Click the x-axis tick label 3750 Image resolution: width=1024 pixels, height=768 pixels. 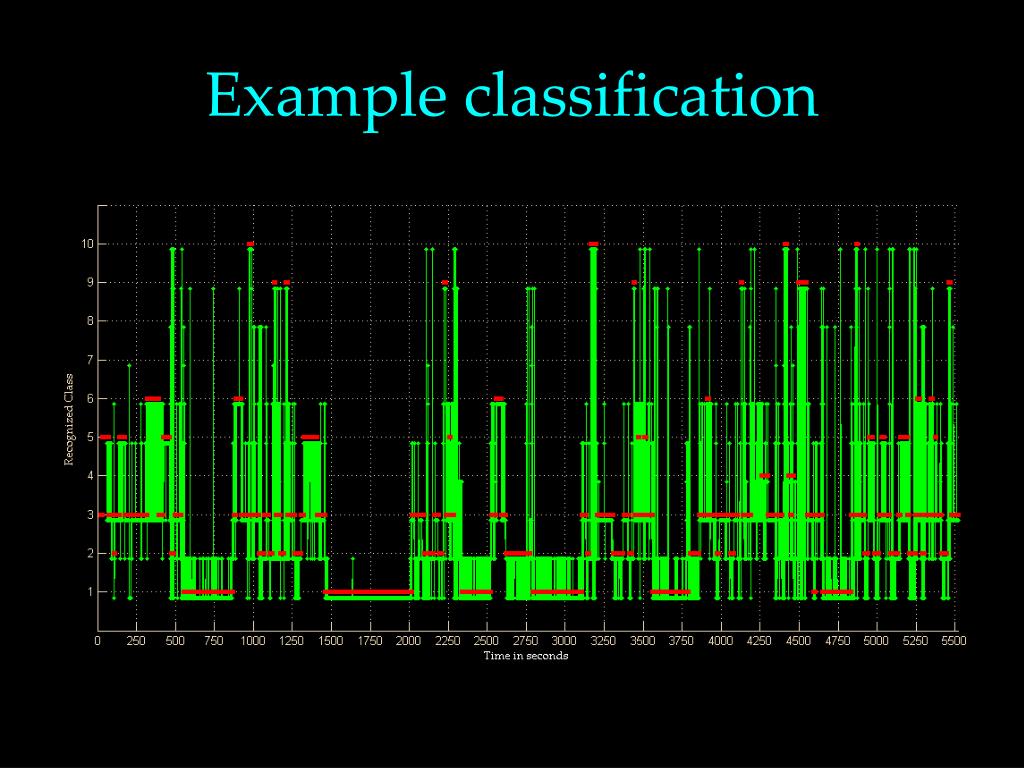(681, 641)
